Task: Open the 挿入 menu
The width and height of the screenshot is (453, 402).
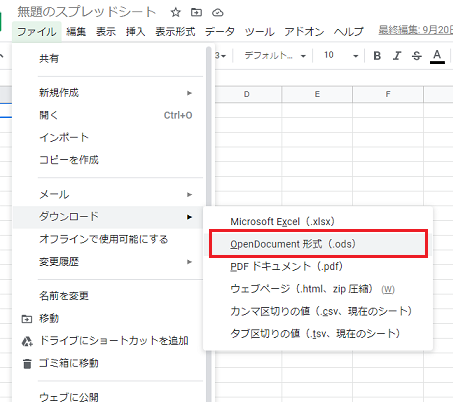Action: tap(135, 32)
